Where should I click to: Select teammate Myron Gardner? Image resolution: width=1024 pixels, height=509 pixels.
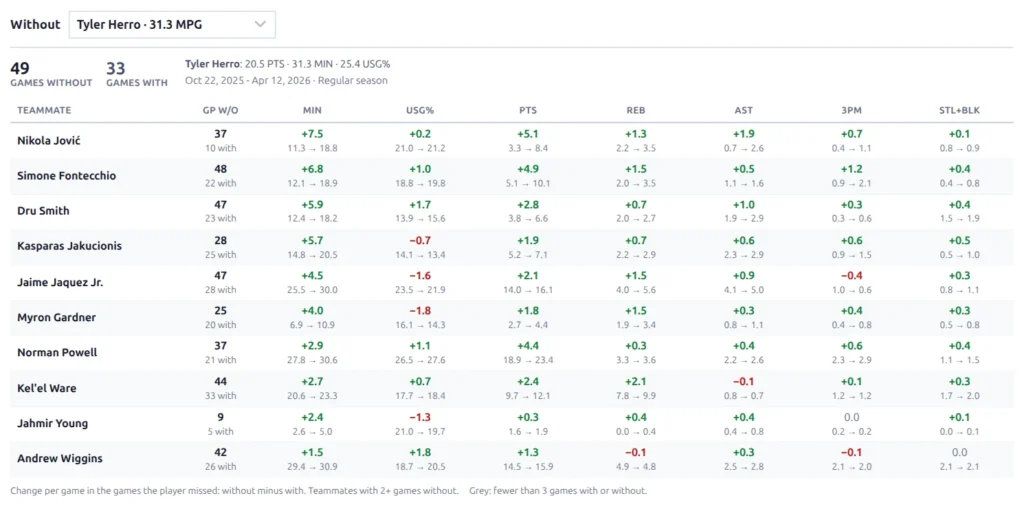tap(57, 318)
